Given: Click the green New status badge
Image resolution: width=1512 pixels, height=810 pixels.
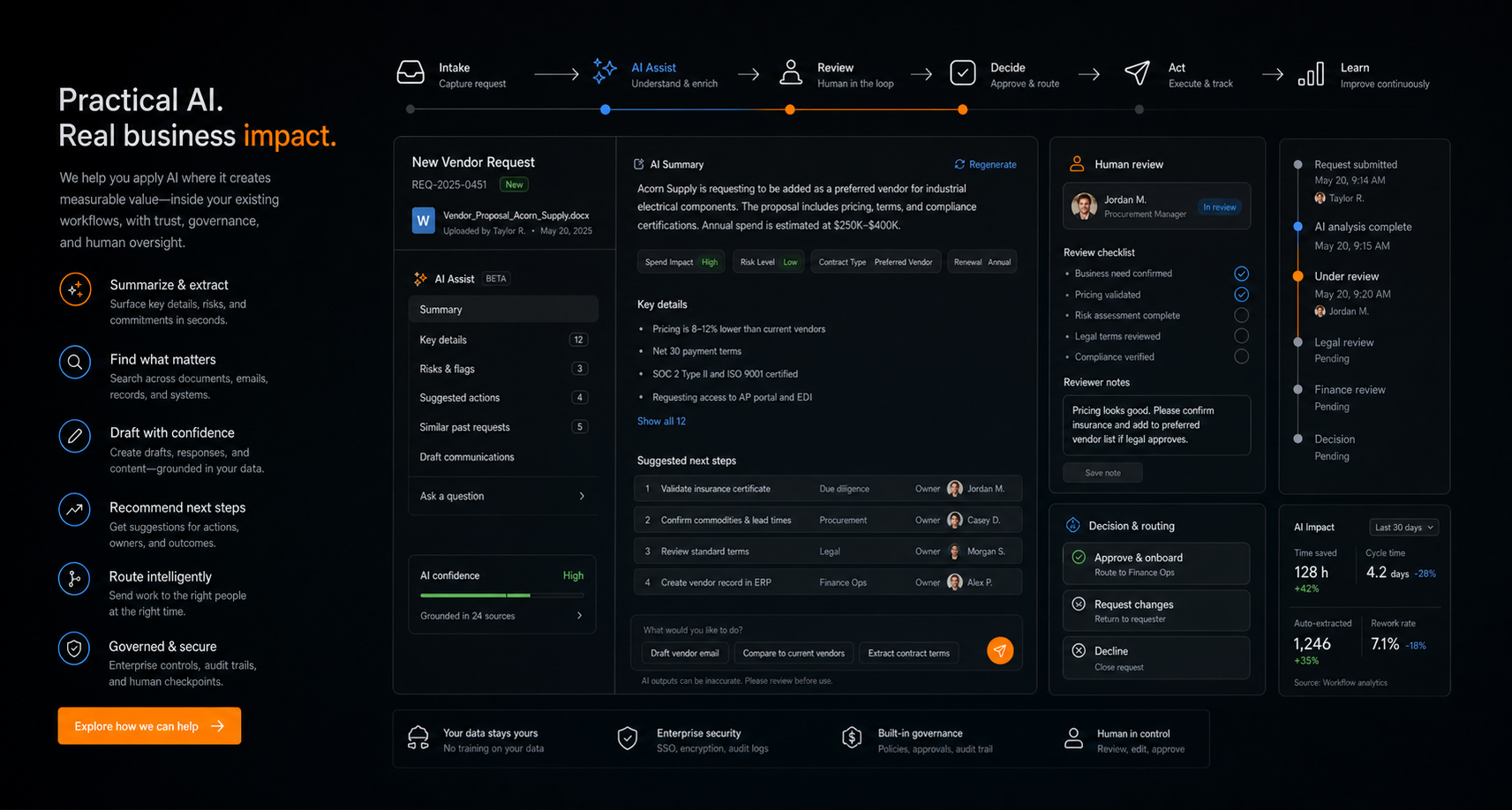Looking at the screenshot, I should pyautogui.click(x=514, y=184).
